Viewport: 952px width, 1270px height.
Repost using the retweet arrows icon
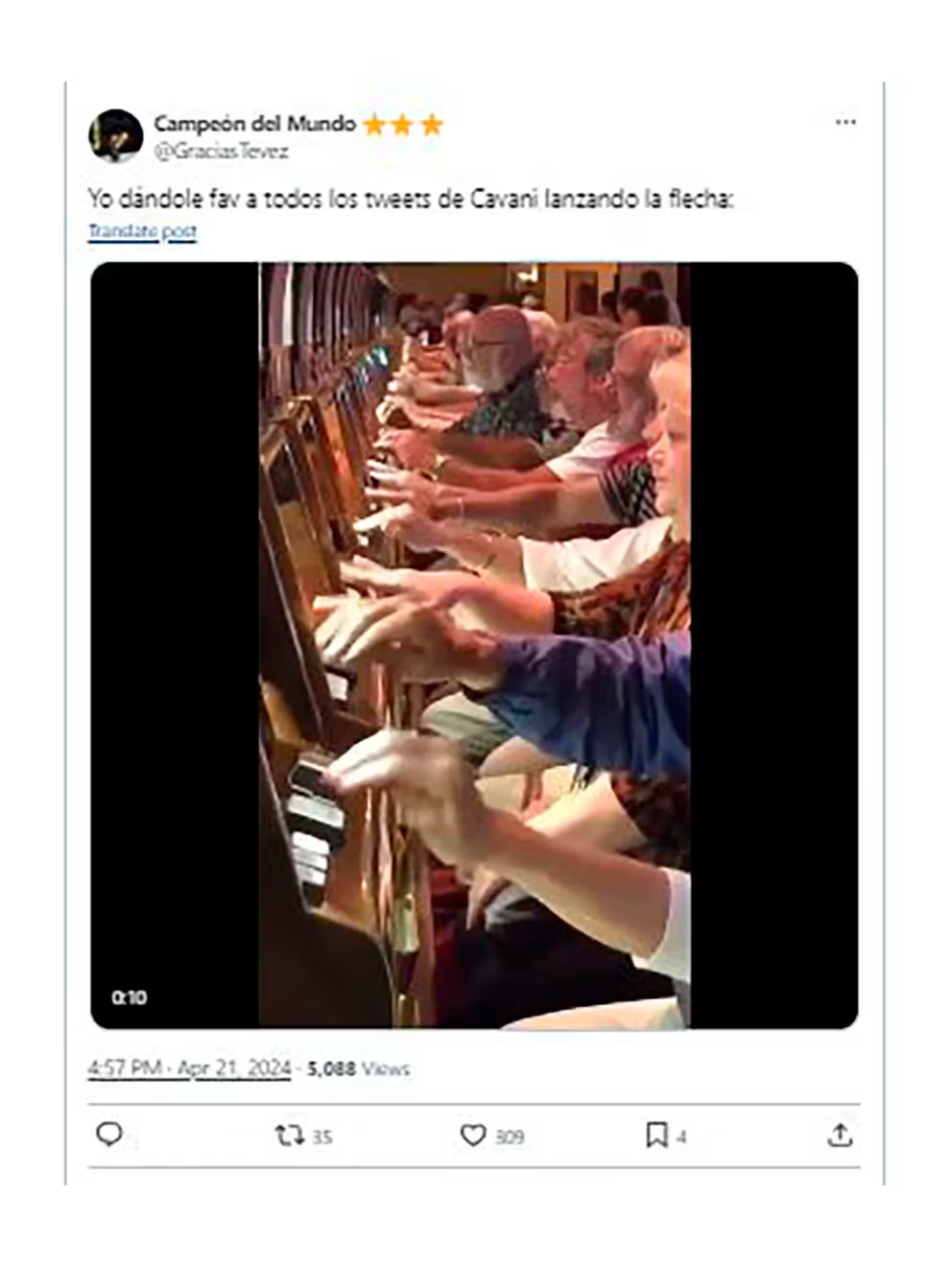(289, 1136)
